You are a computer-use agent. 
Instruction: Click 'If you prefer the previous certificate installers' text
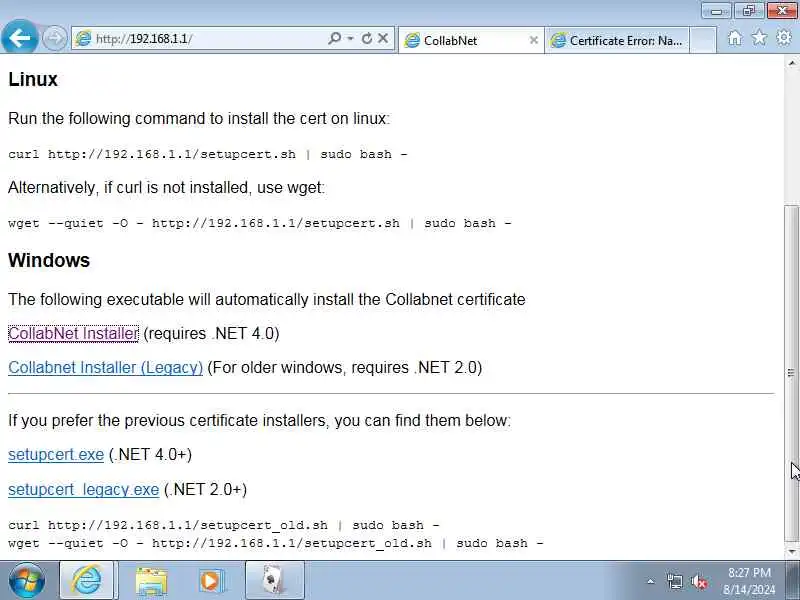click(x=259, y=421)
